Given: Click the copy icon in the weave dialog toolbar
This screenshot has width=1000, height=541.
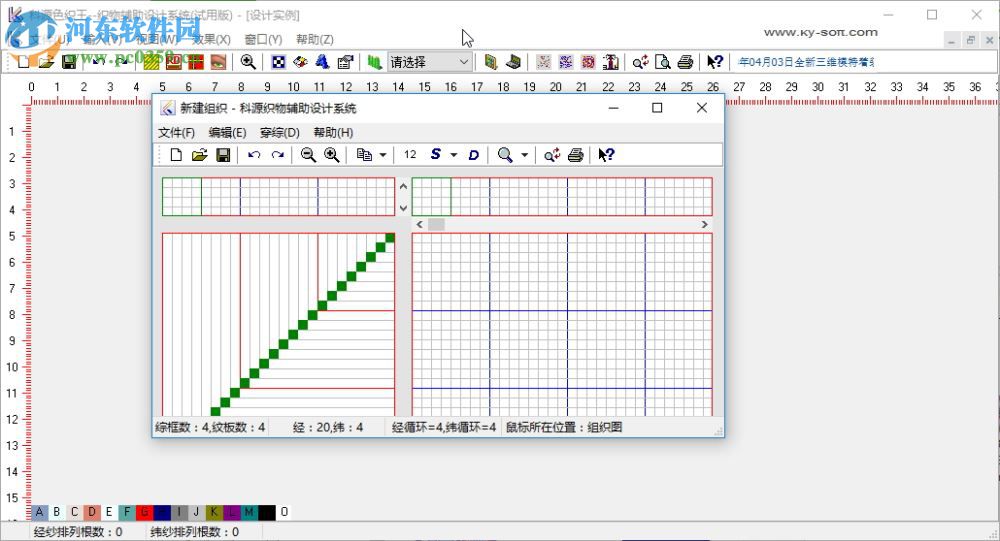Looking at the screenshot, I should click(x=364, y=155).
